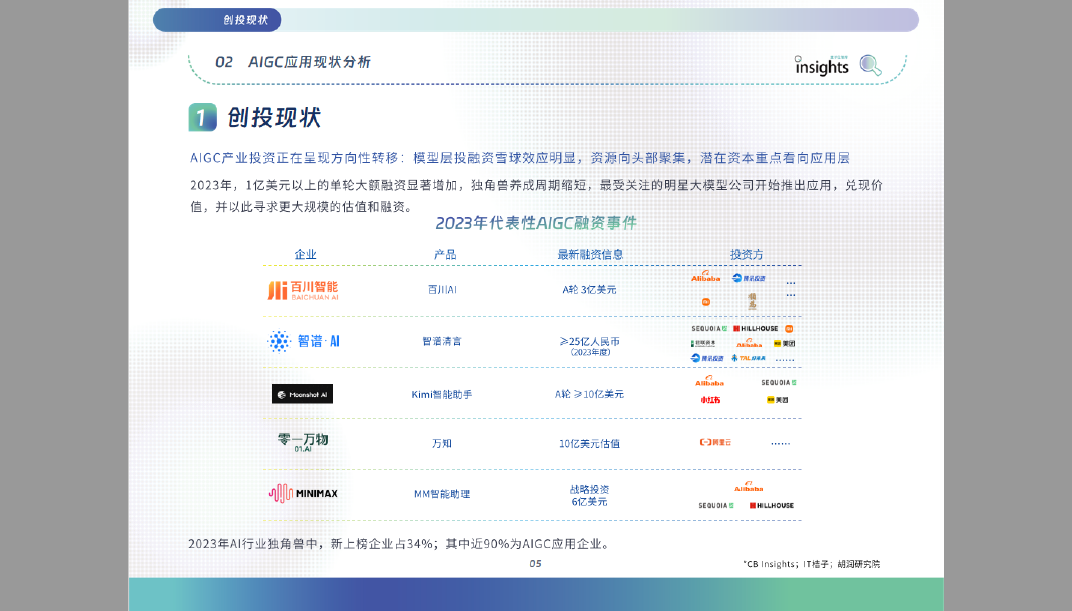This screenshot has width=1072, height=611.
Task: Click the 创投现状 section heading
Action: click(274, 118)
